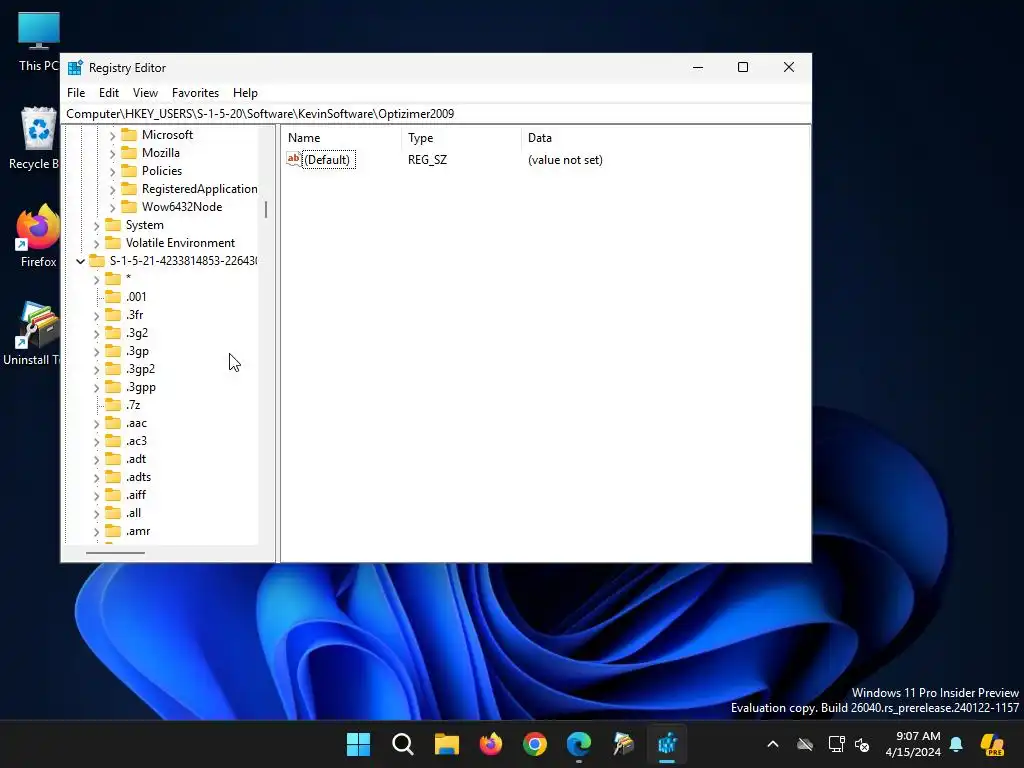Open the File menu
Image resolution: width=1024 pixels, height=768 pixels.
click(76, 93)
